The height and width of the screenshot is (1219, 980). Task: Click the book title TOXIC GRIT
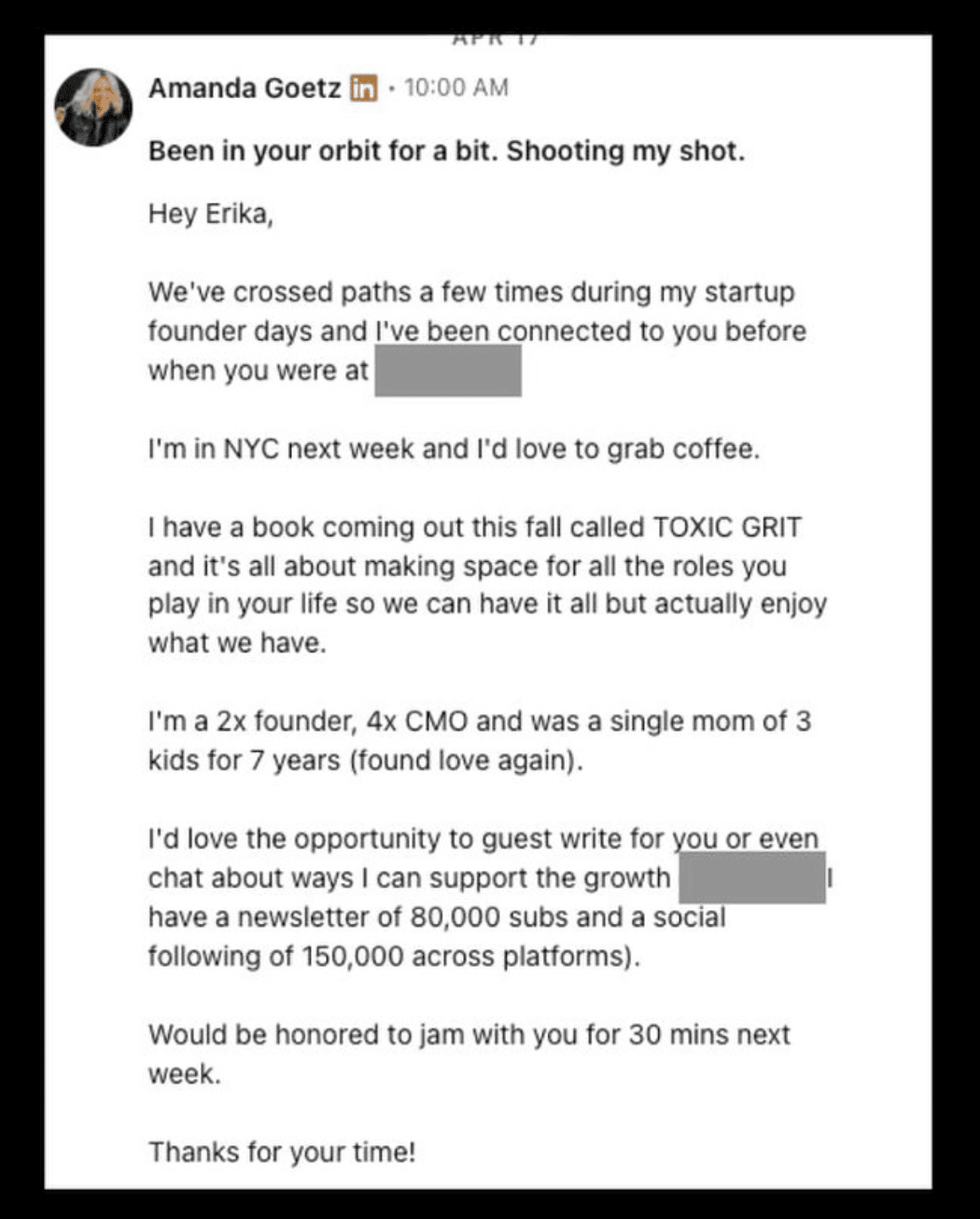click(x=727, y=528)
